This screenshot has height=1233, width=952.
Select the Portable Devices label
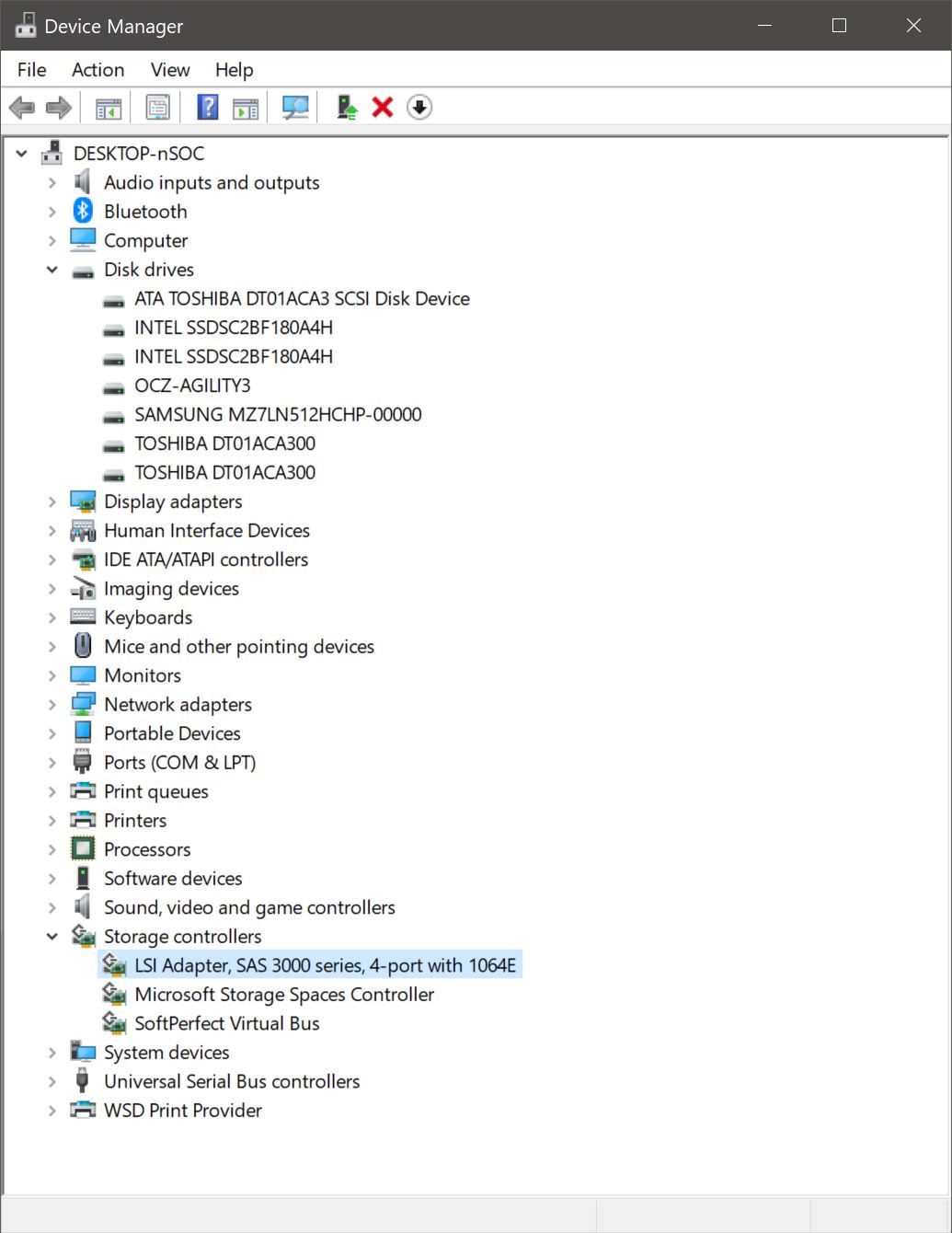point(172,733)
